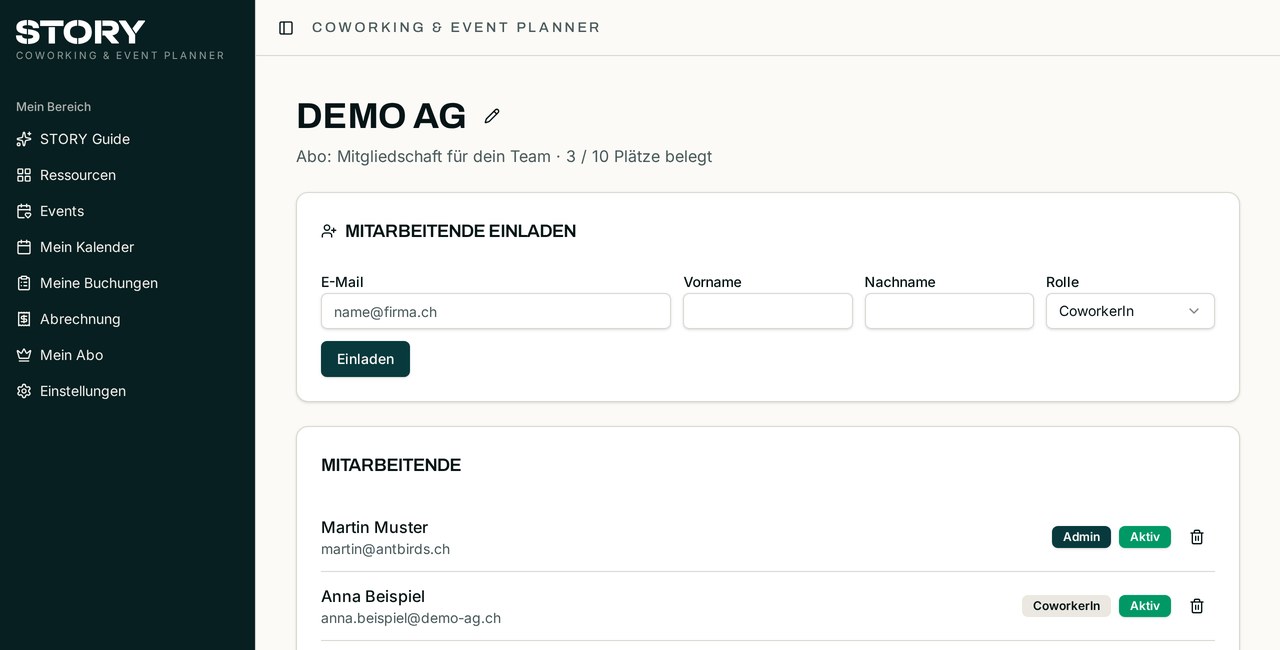Viewport: 1280px width, 650px height.
Task: Open the Rolle dropdown
Action: tap(1130, 311)
